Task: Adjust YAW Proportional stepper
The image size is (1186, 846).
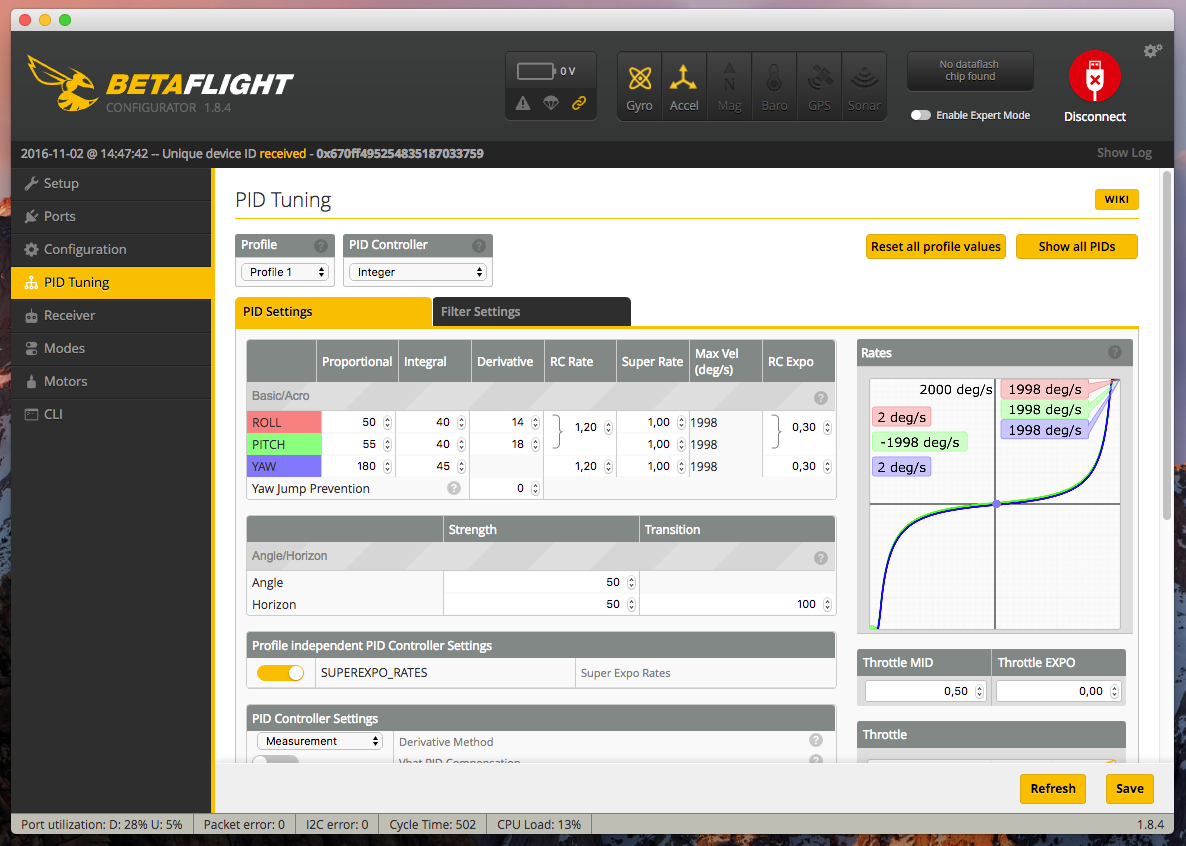Action: (387, 466)
